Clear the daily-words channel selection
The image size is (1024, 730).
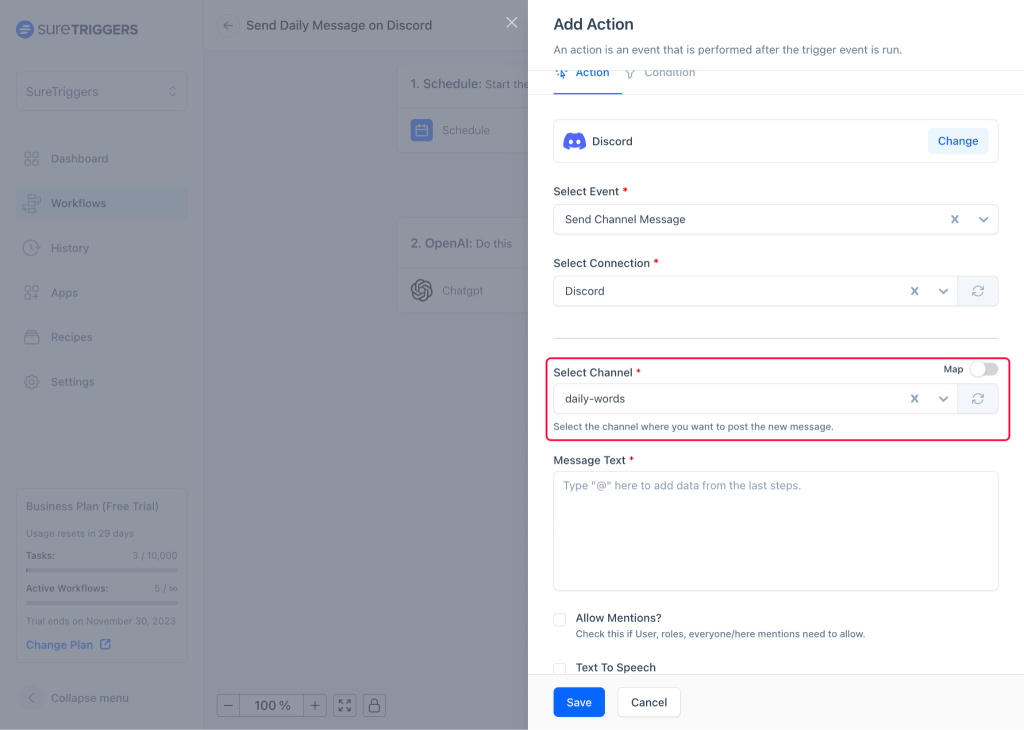(x=914, y=399)
